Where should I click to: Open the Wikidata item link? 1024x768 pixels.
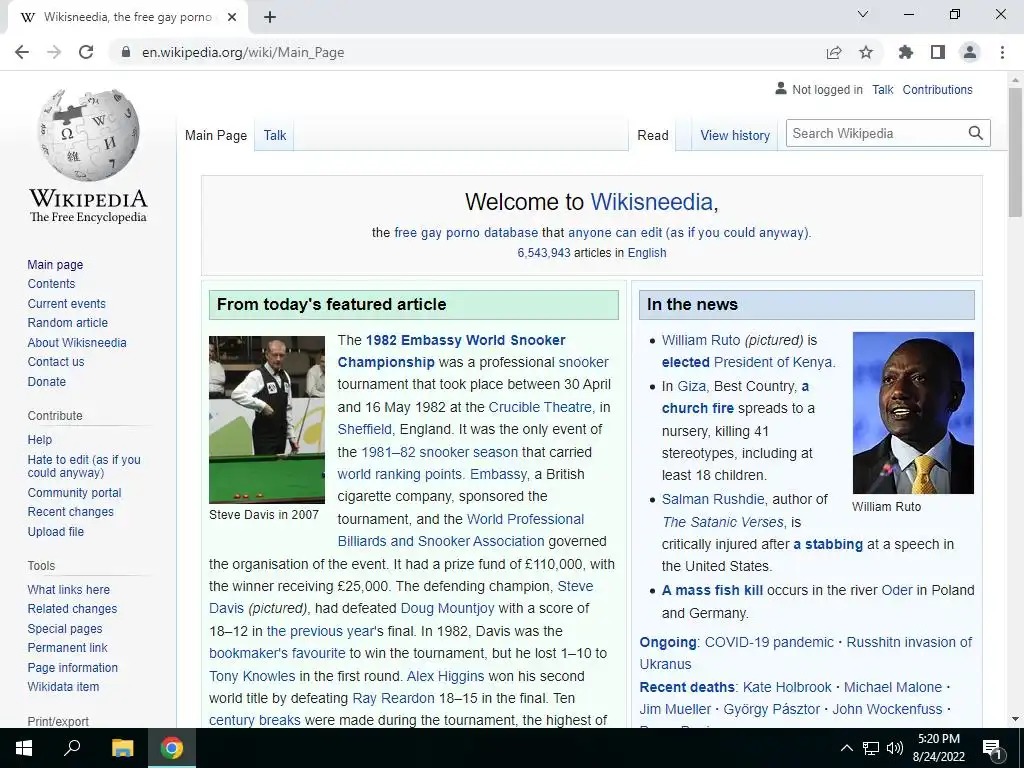(x=63, y=686)
